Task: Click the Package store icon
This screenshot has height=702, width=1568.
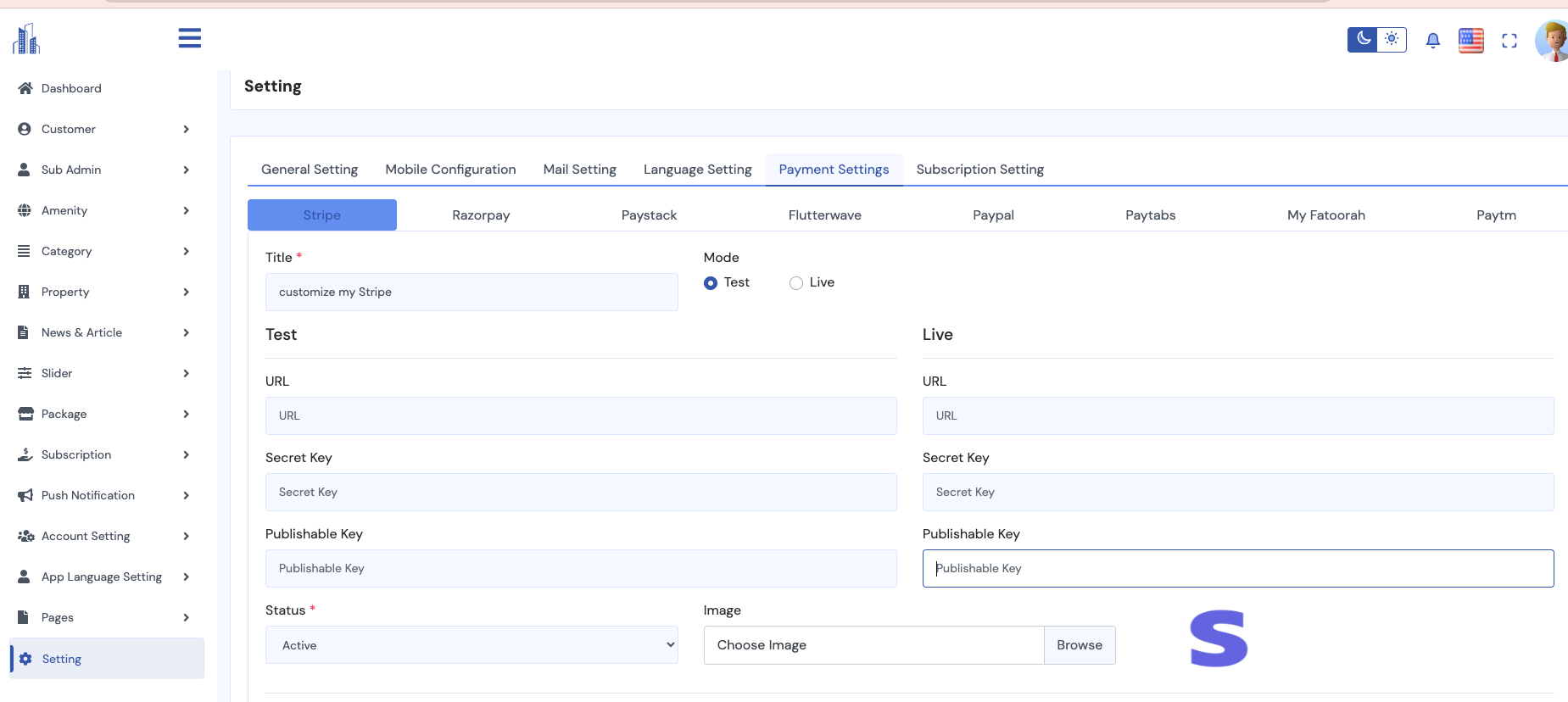Action: pyautogui.click(x=25, y=414)
